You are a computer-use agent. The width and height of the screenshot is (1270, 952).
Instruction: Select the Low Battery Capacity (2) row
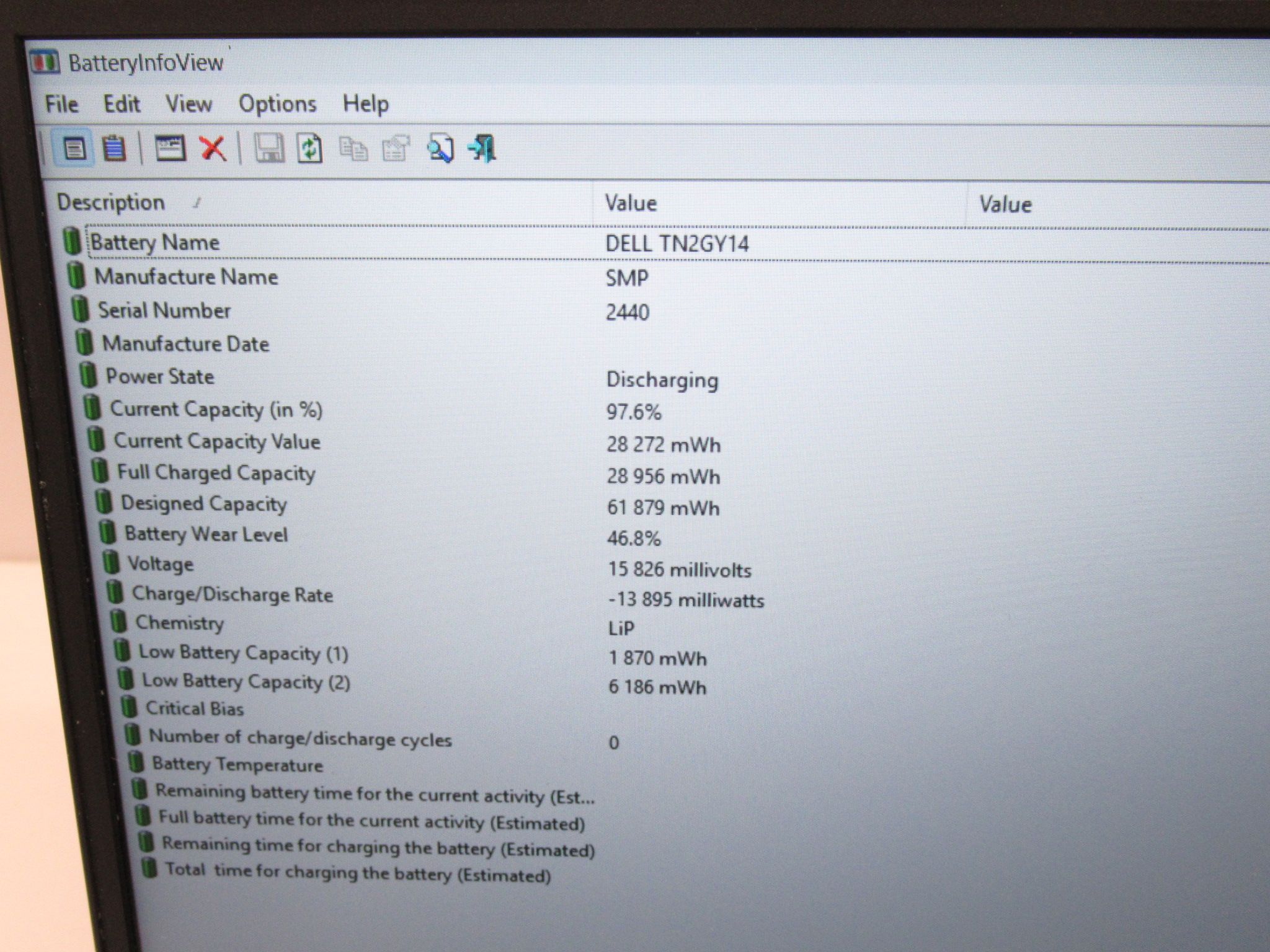pos(246,681)
